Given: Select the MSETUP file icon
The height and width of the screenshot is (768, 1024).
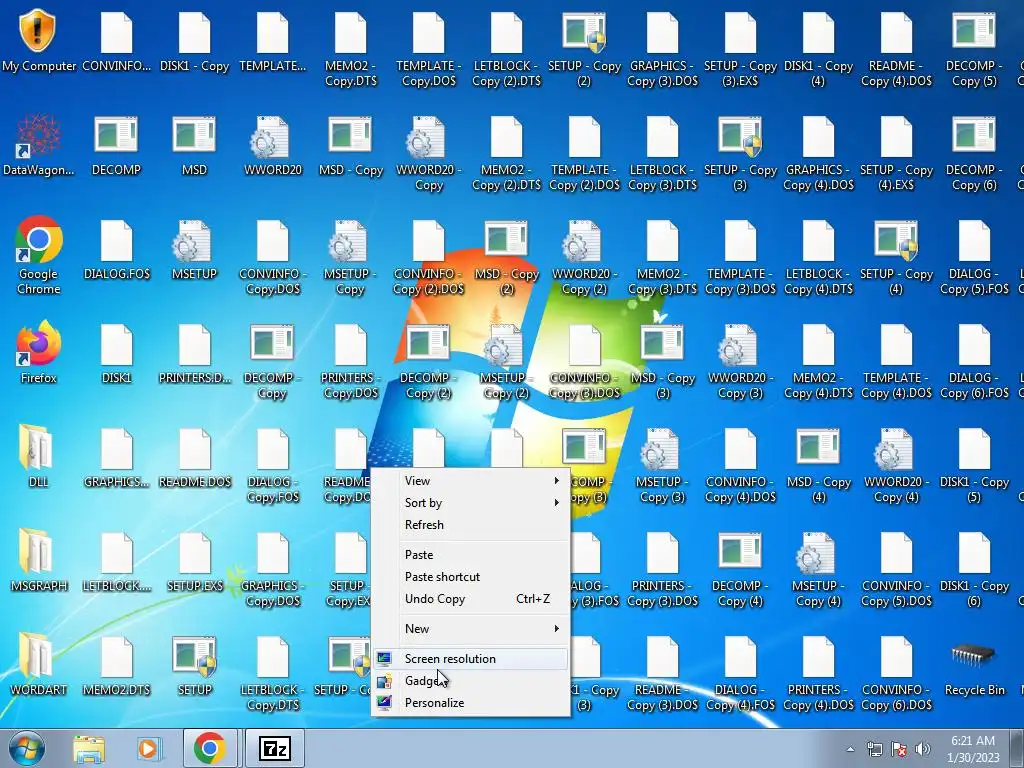Looking at the screenshot, I should [194, 249].
